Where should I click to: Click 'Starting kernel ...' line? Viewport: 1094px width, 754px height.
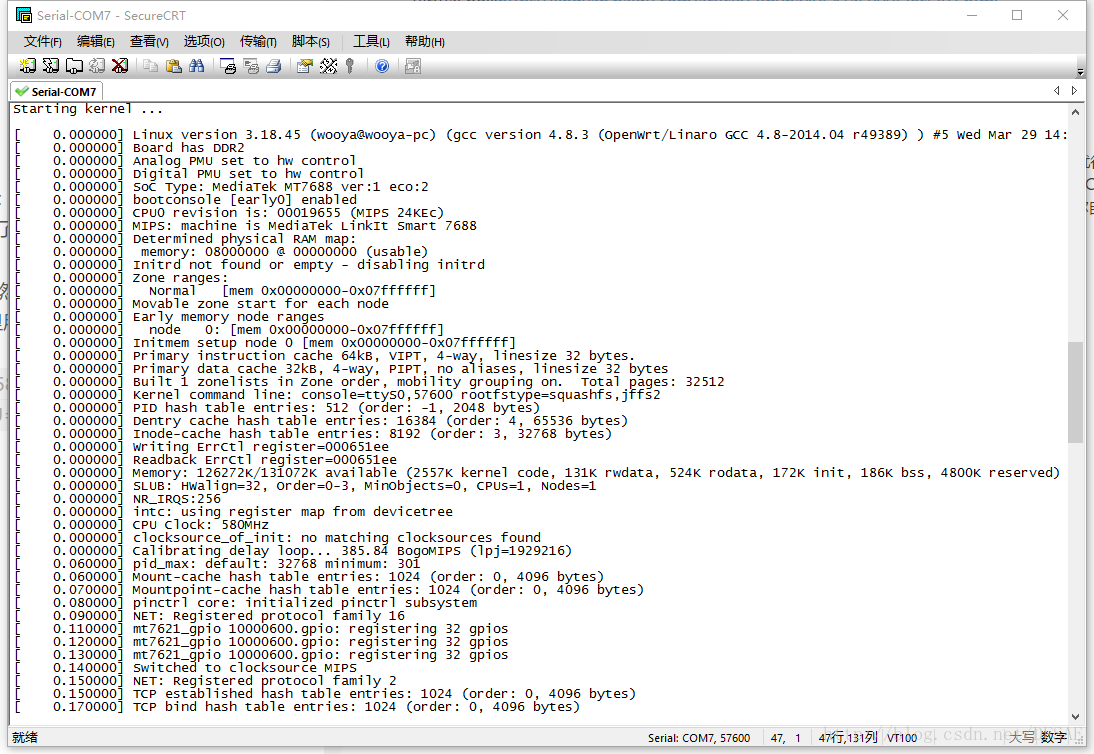pos(88,109)
